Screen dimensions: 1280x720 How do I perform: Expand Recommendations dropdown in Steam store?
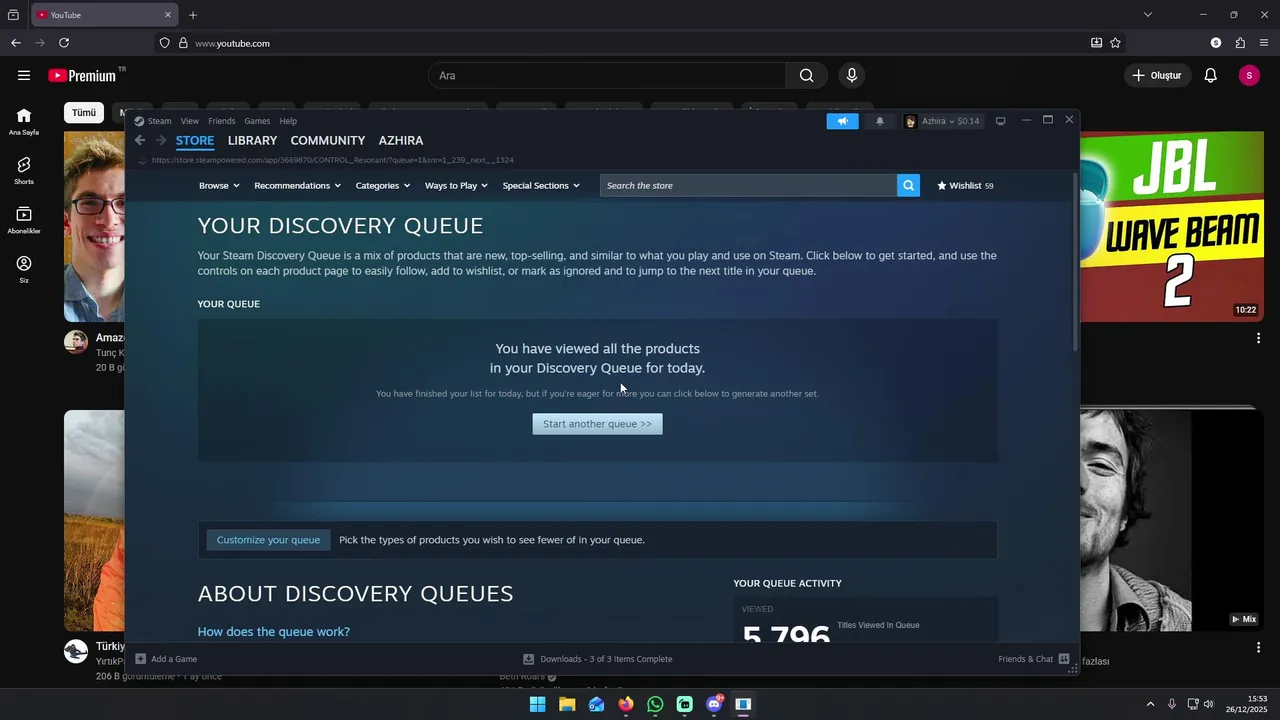coord(297,185)
